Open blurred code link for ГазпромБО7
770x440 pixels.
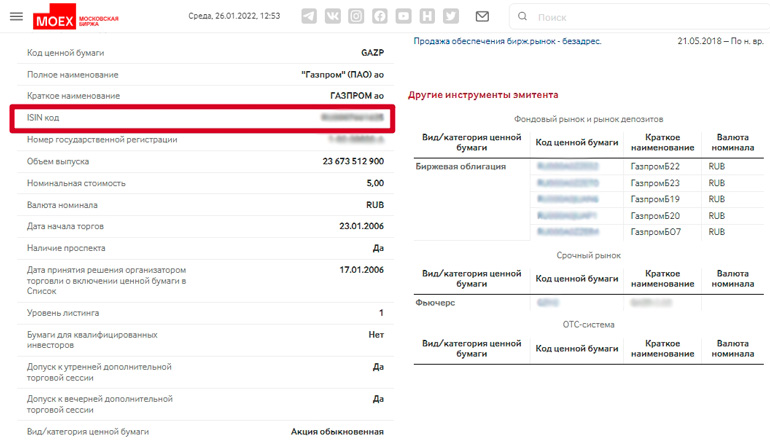[568, 232]
